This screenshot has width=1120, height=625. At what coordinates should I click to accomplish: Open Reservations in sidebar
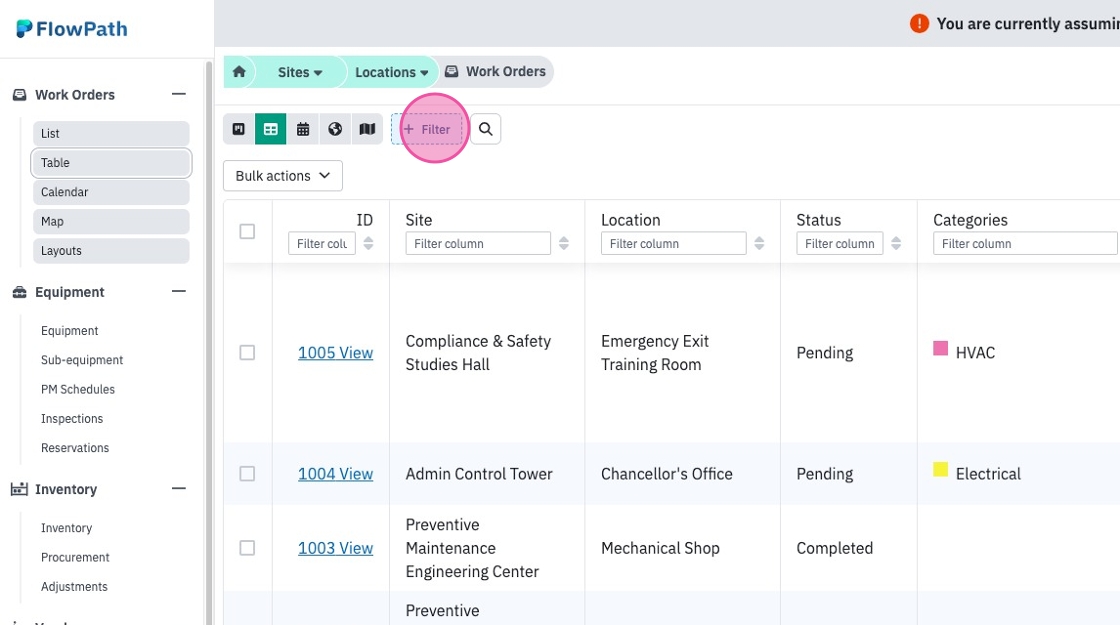tap(75, 448)
